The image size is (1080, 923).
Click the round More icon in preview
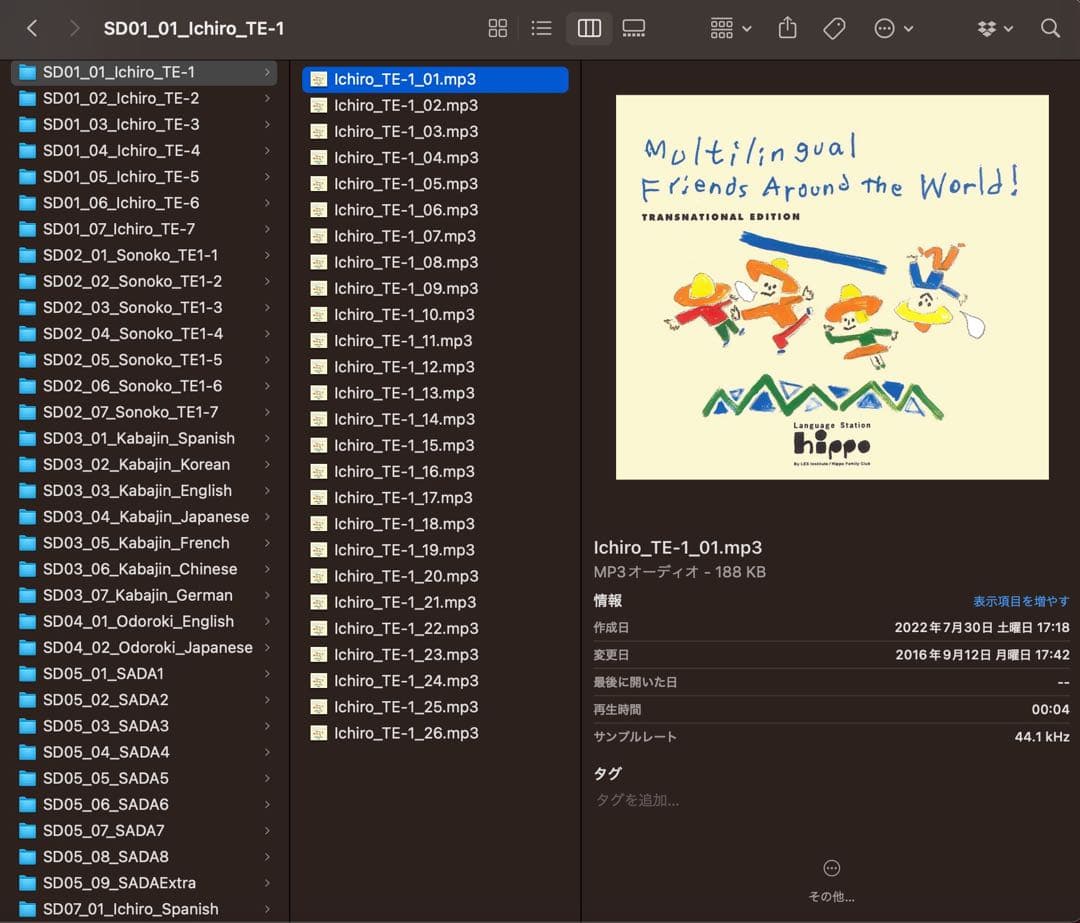pos(831,868)
